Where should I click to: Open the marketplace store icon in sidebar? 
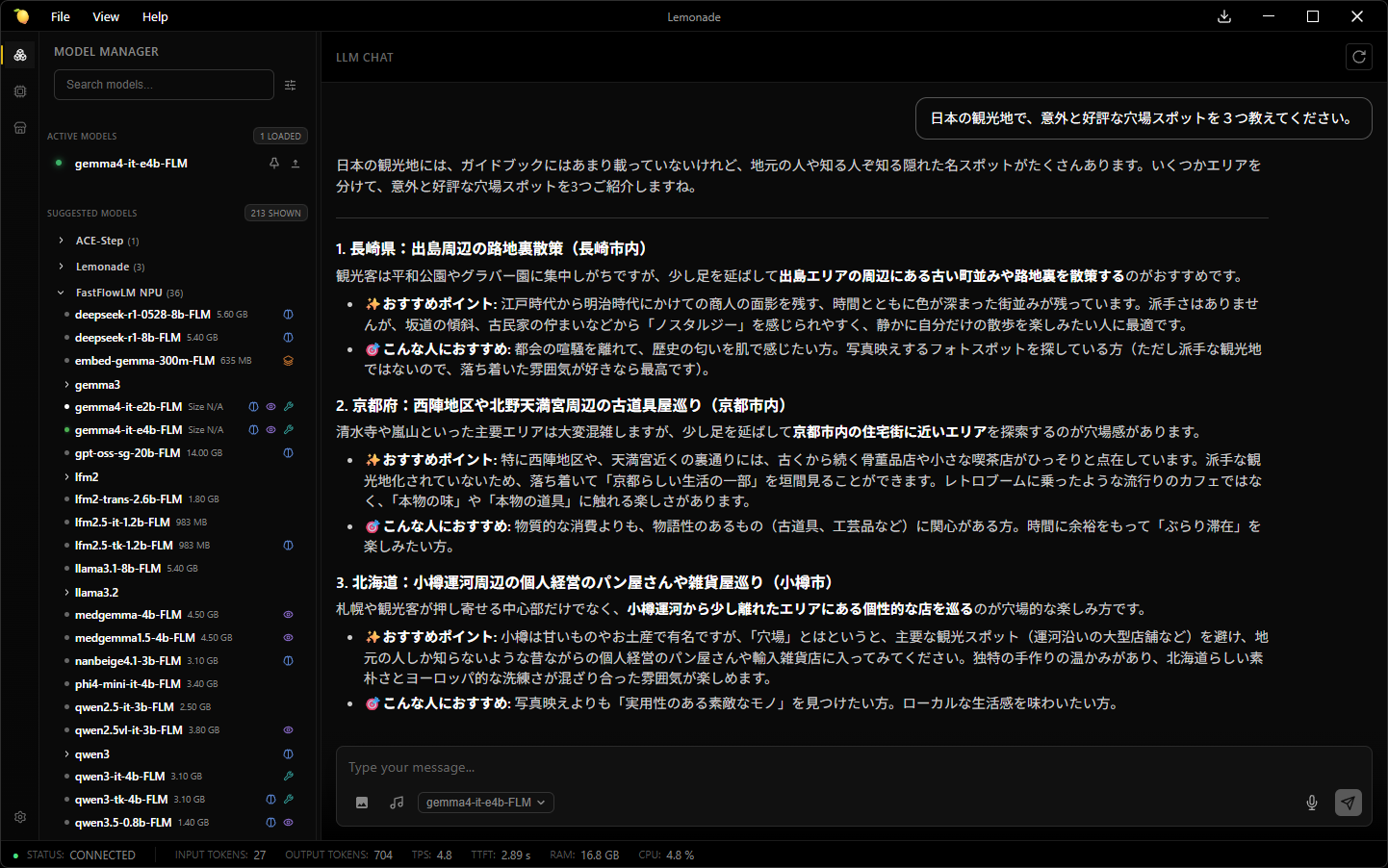(20, 128)
